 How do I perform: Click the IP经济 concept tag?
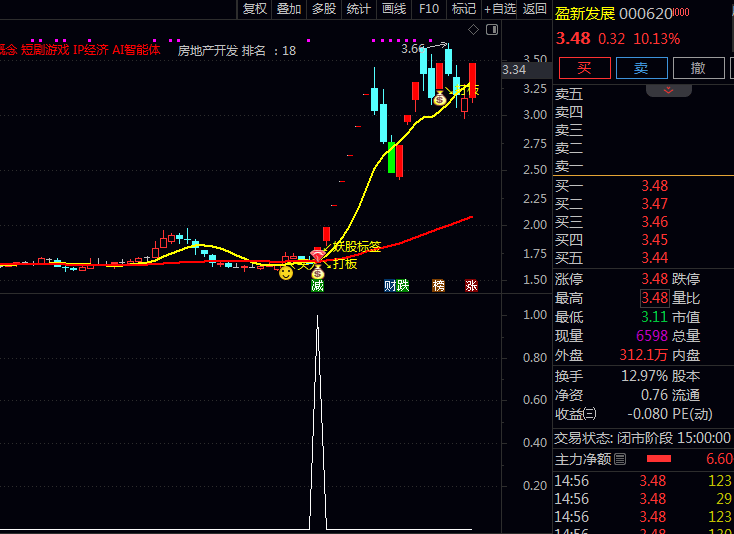[x=91, y=50]
